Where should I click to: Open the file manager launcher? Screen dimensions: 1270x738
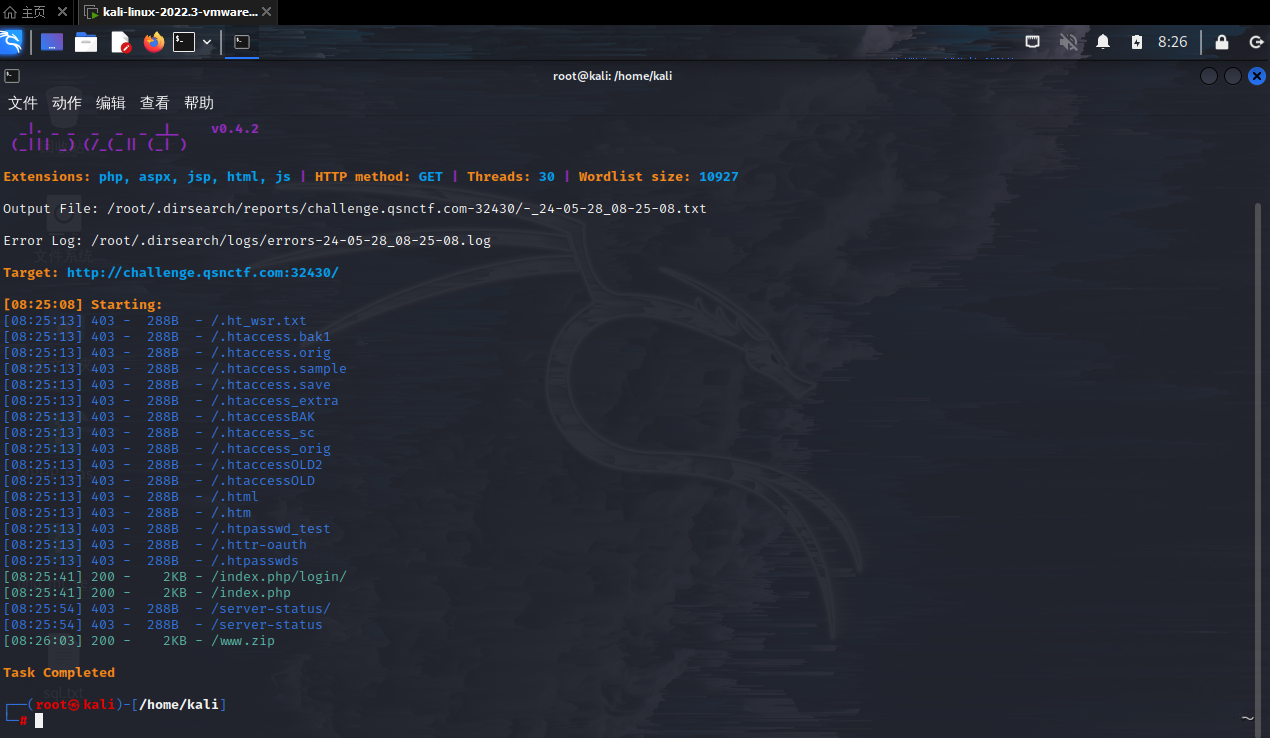(x=86, y=42)
